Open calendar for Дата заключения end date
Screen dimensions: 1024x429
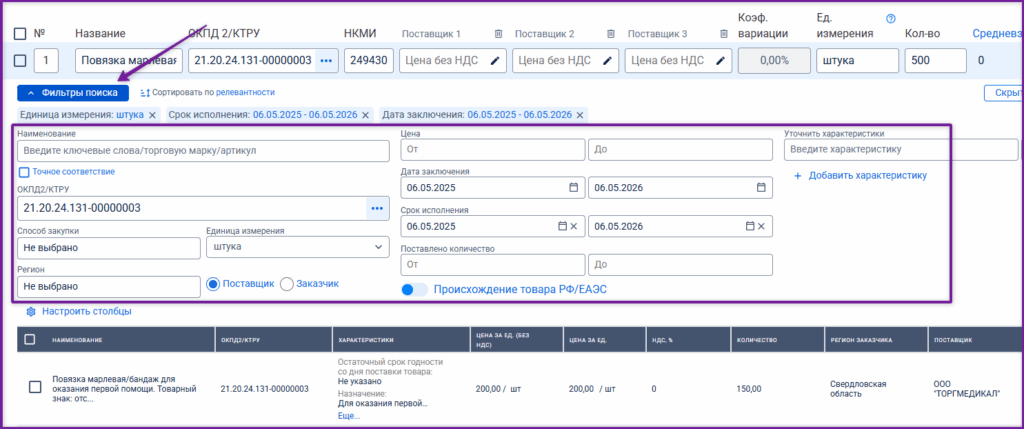[x=761, y=187]
